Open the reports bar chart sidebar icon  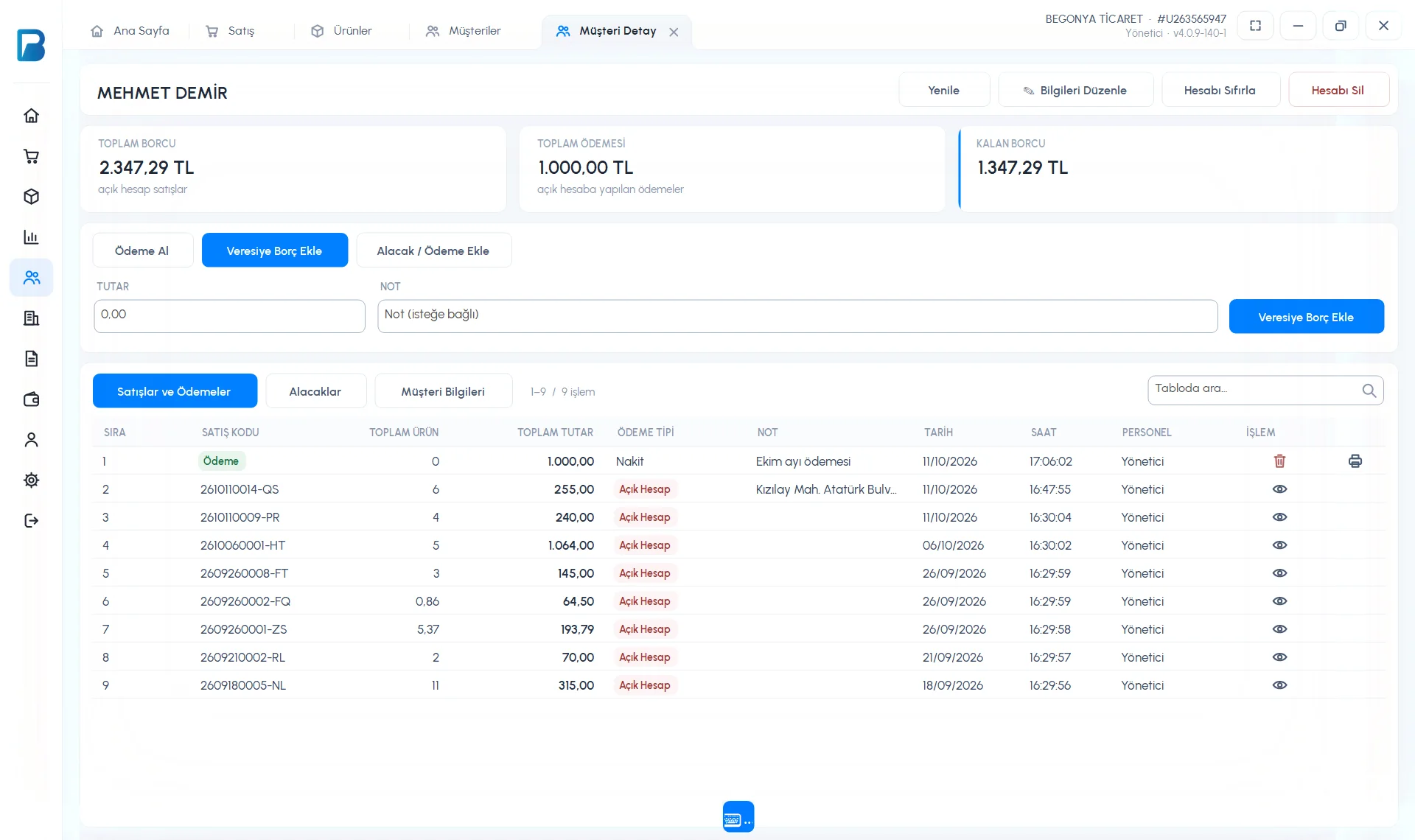tap(31, 237)
